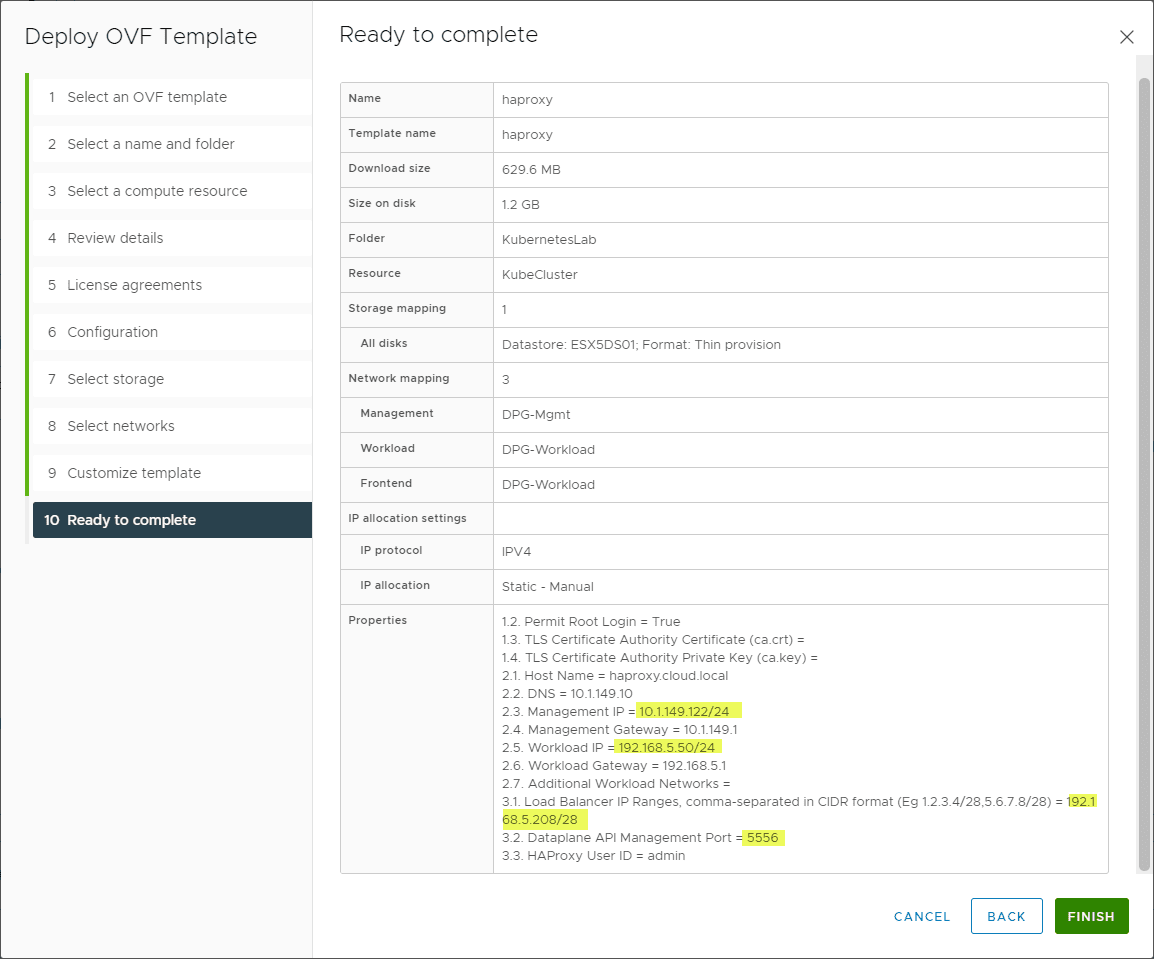Cancel the OVF deployment
The width and height of the screenshot is (1154, 959).
pyautogui.click(x=922, y=916)
